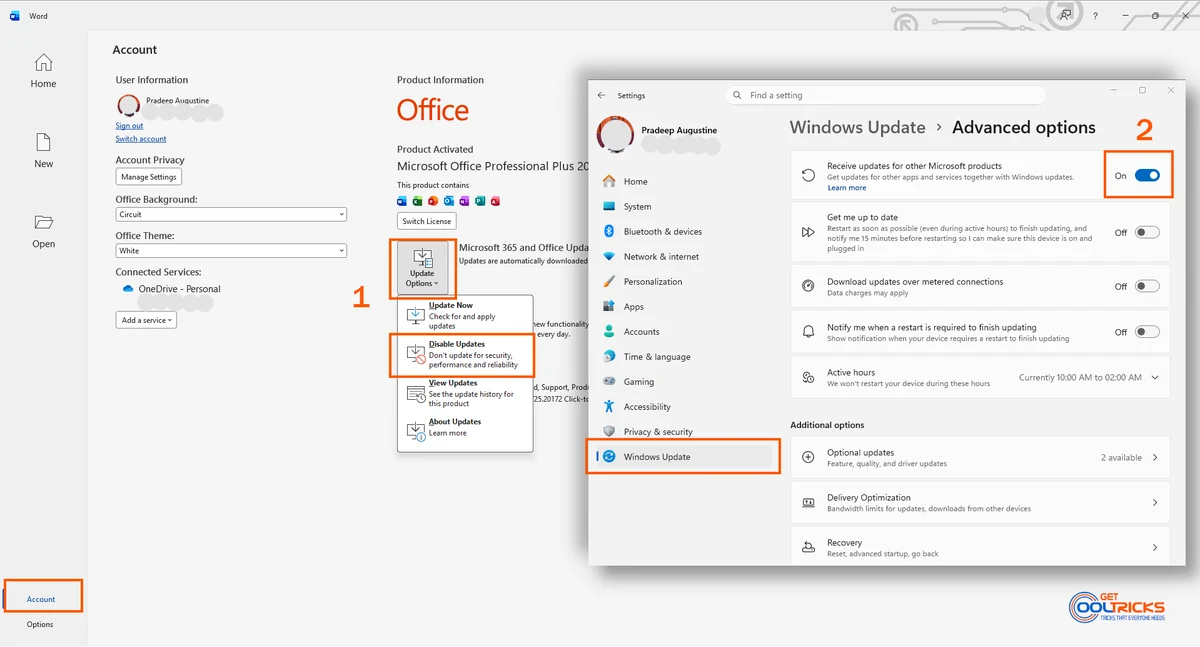
Task: Click Pradeep Augustine profile picture in Settings
Action: (x=615, y=137)
